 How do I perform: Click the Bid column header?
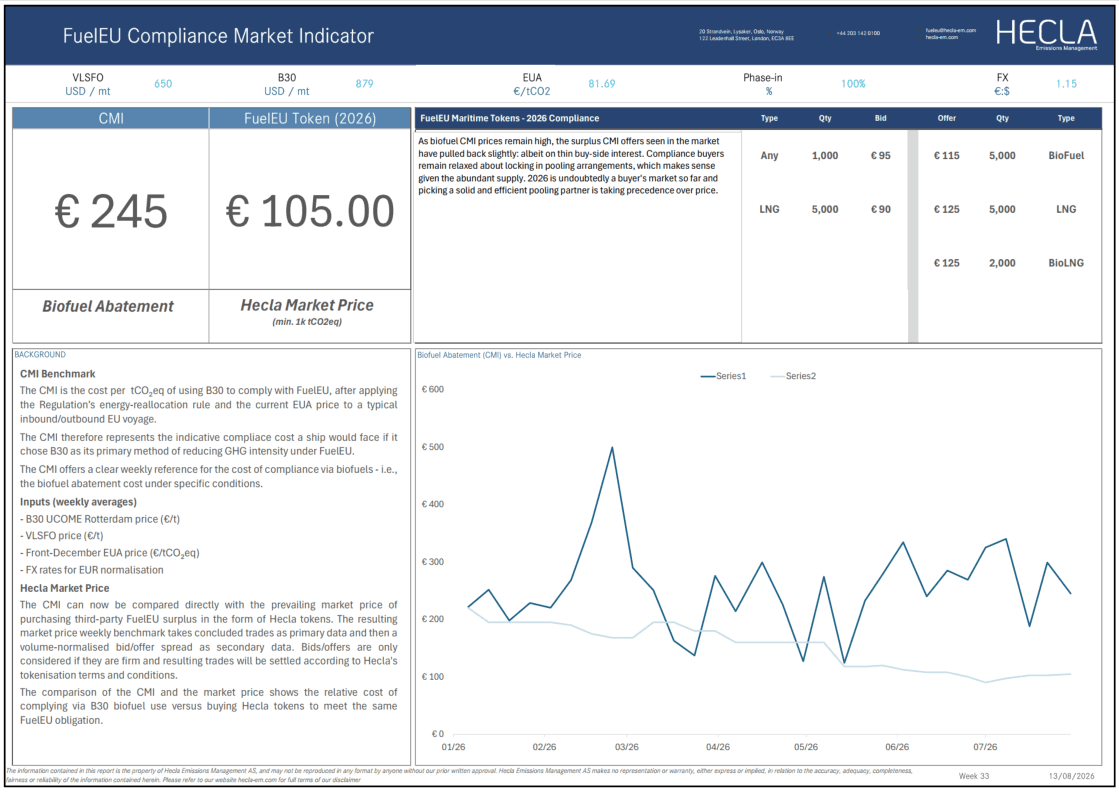pyautogui.click(x=881, y=118)
